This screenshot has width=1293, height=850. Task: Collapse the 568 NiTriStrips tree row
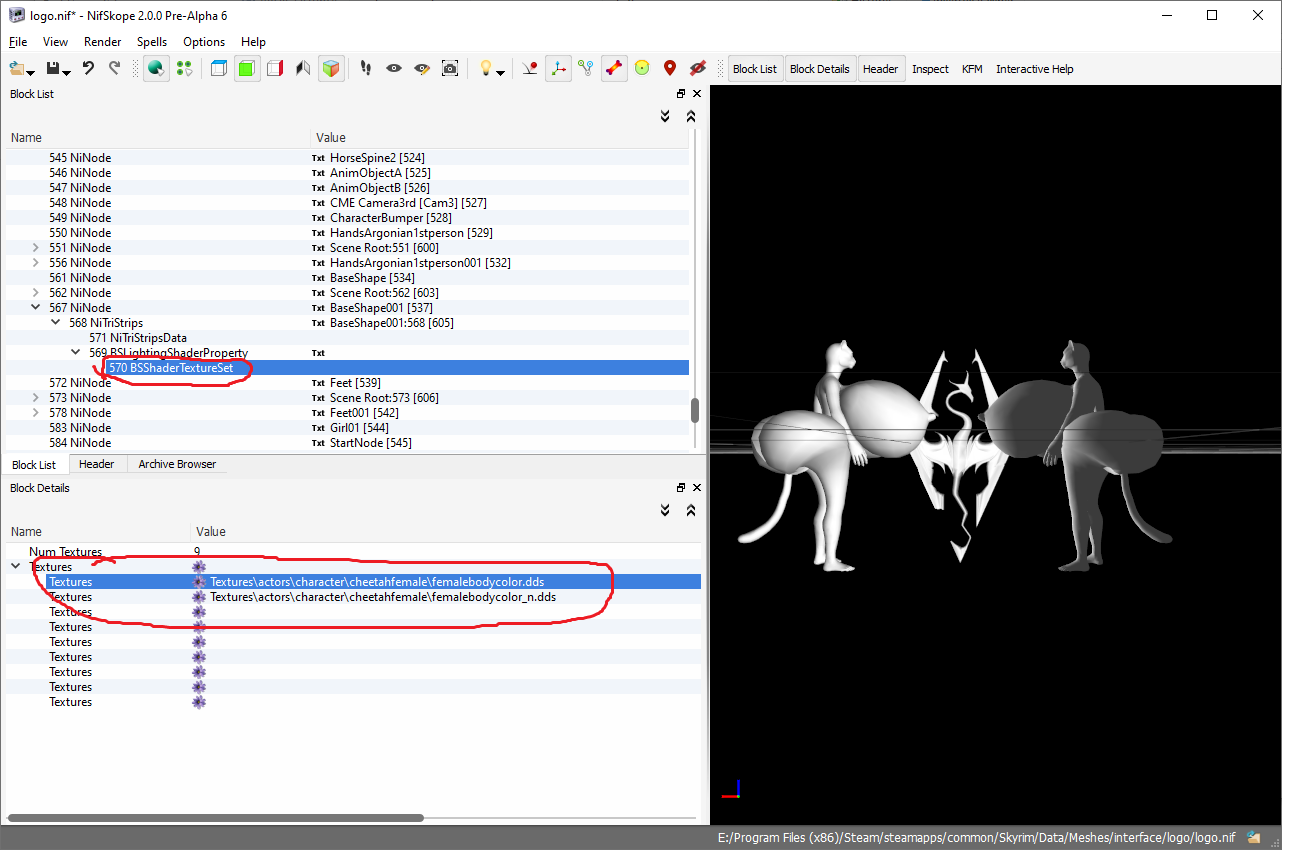pyautogui.click(x=56, y=323)
